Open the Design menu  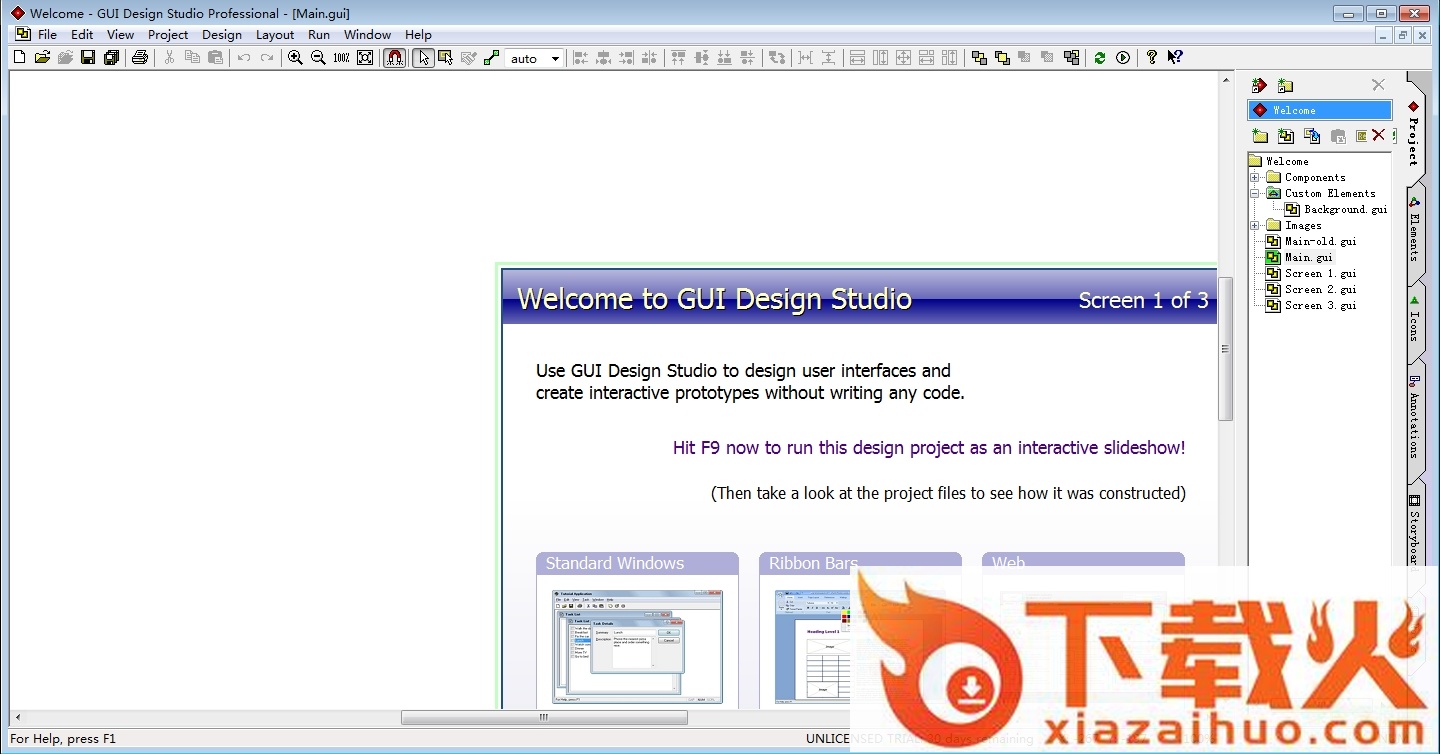(222, 35)
